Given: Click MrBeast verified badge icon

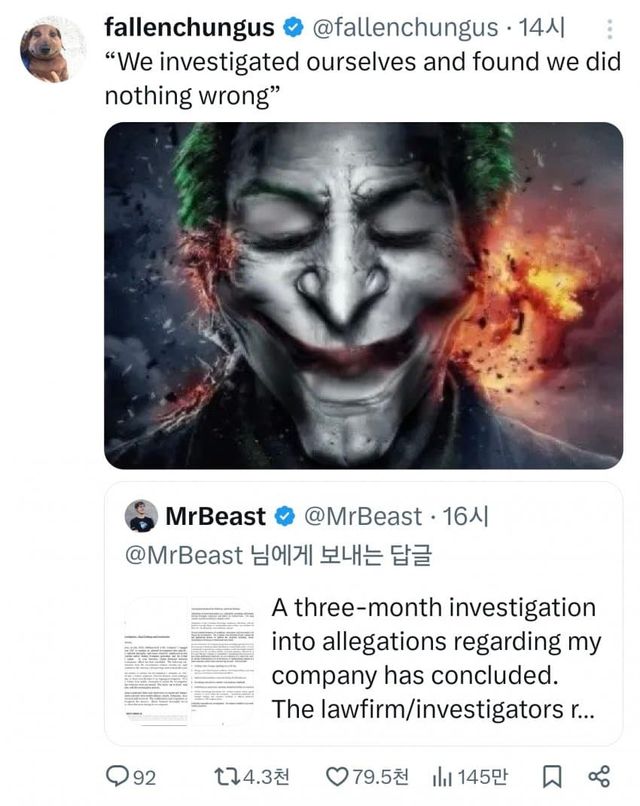Looking at the screenshot, I should click(284, 517).
